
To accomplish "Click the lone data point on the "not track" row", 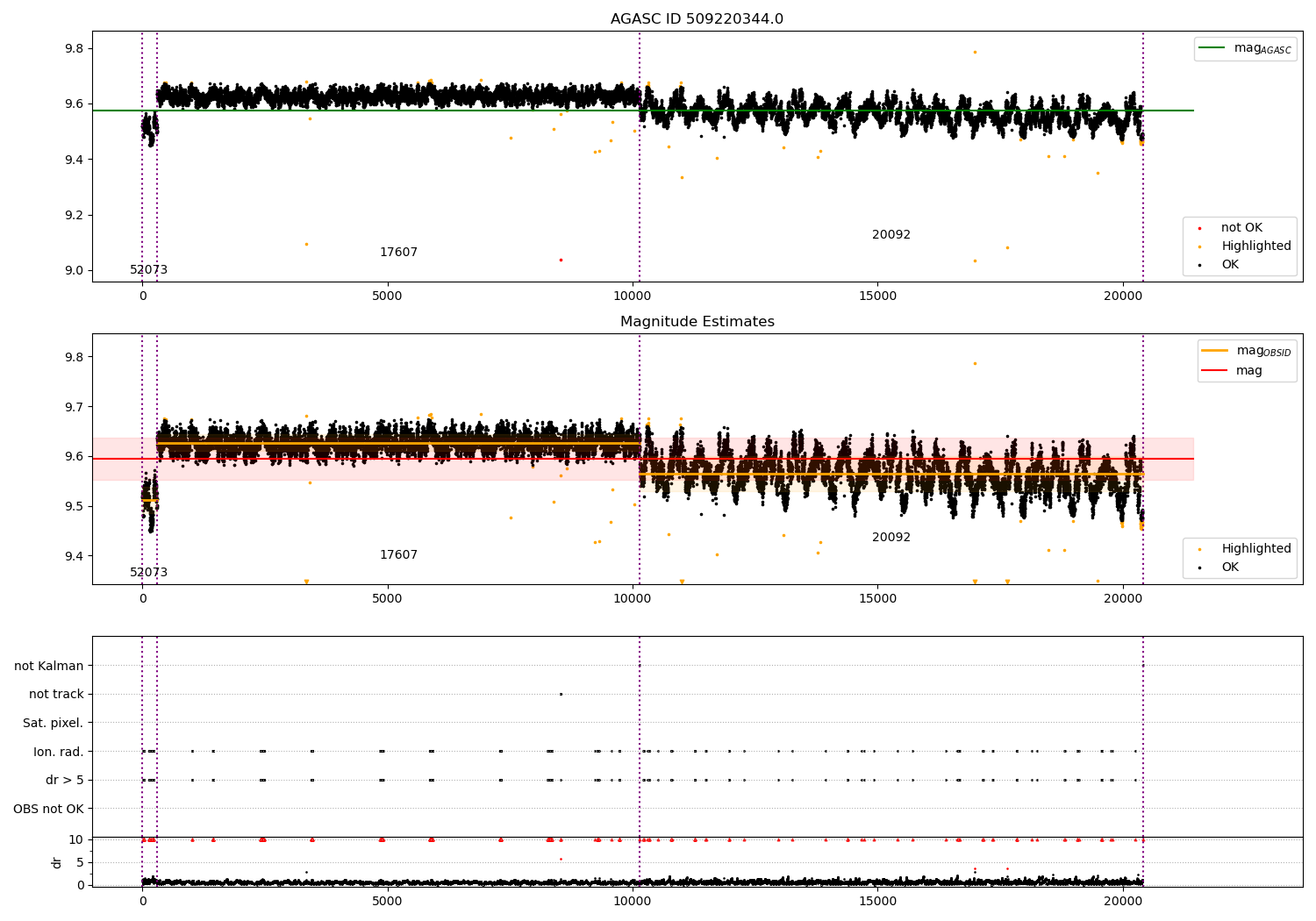I will (x=561, y=694).
